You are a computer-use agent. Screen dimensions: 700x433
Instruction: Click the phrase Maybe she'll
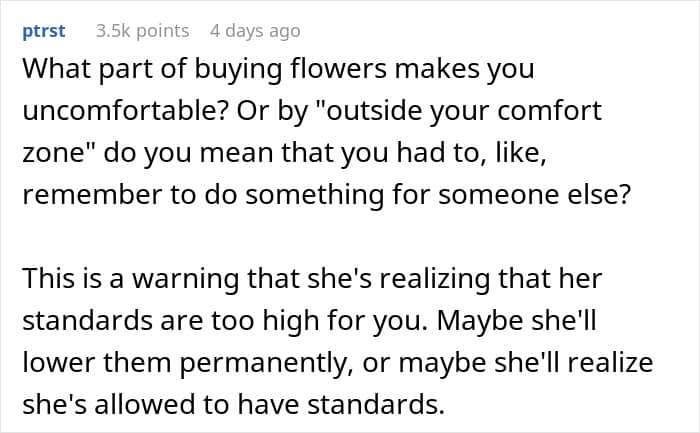517,321
